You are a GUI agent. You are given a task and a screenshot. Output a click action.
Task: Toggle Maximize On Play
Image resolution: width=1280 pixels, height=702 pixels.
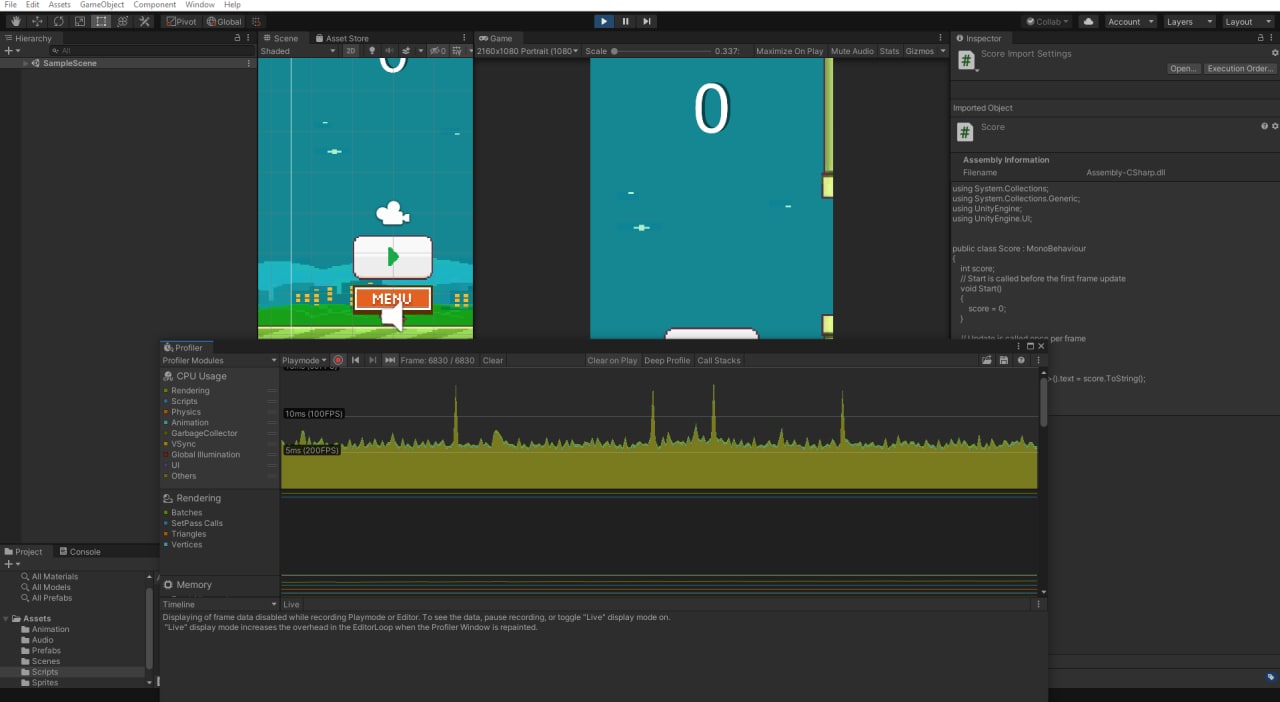(789, 51)
